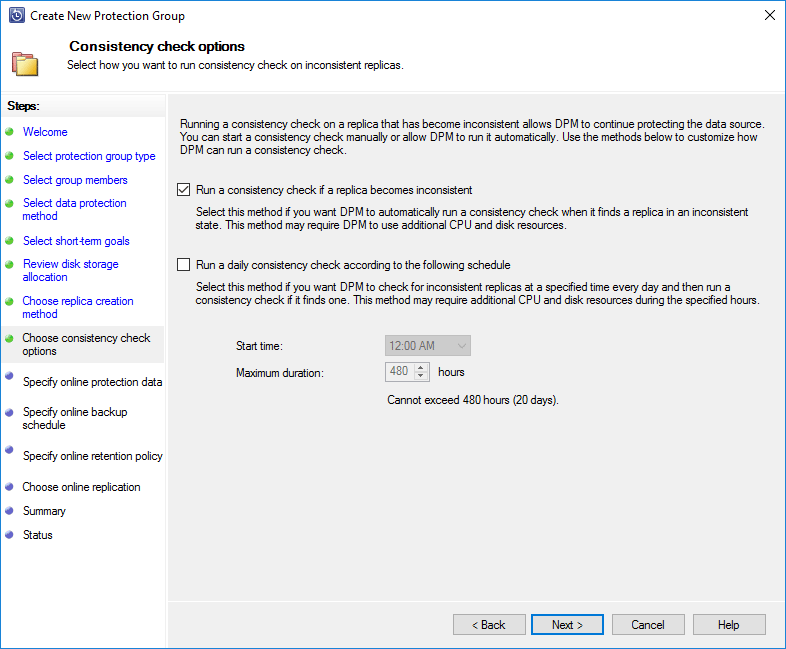Go to Choose replica creation method step
This screenshot has height=649, width=786.
click(78, 307)
